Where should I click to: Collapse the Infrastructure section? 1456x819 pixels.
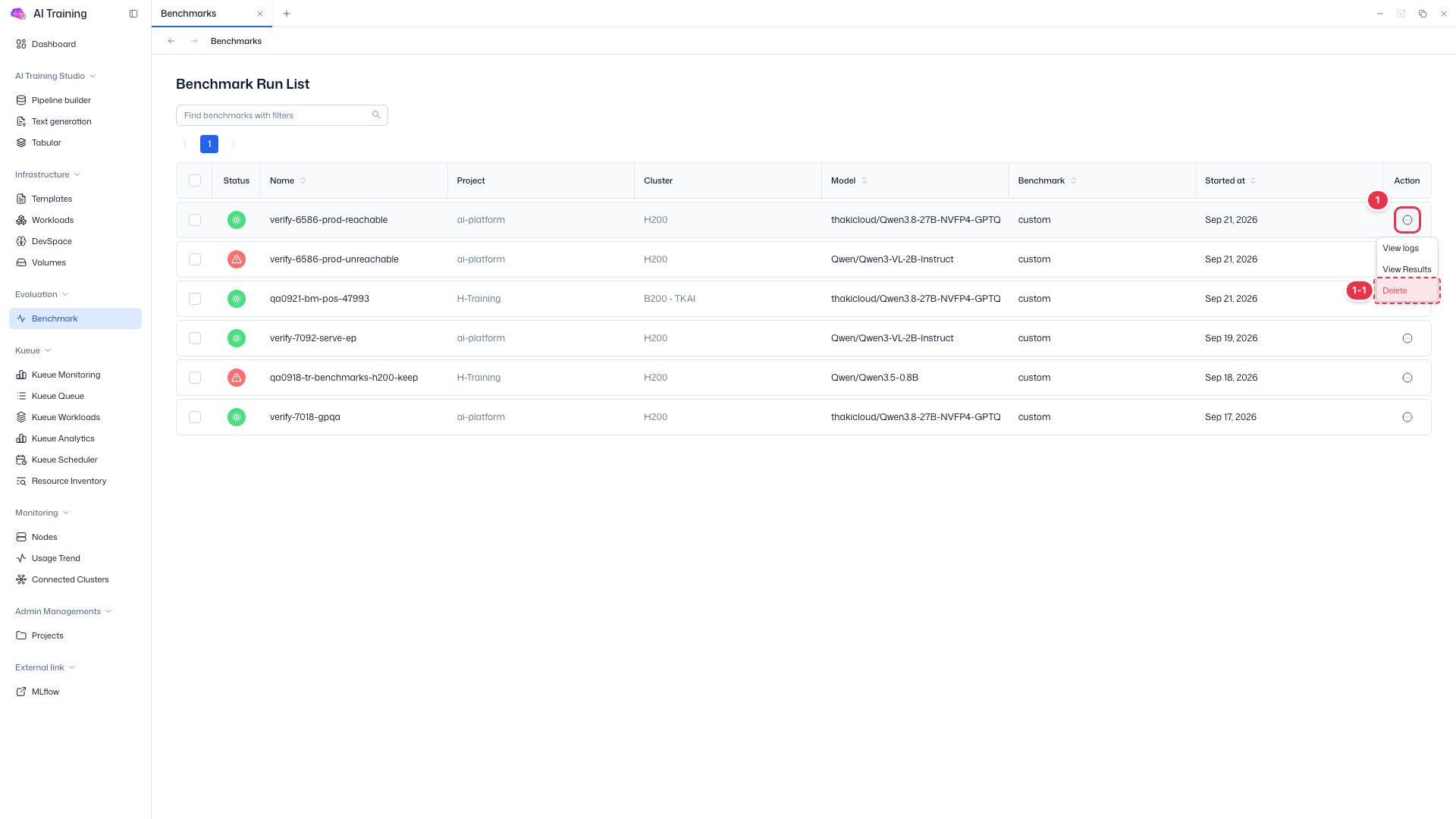[x=48, y=174]
